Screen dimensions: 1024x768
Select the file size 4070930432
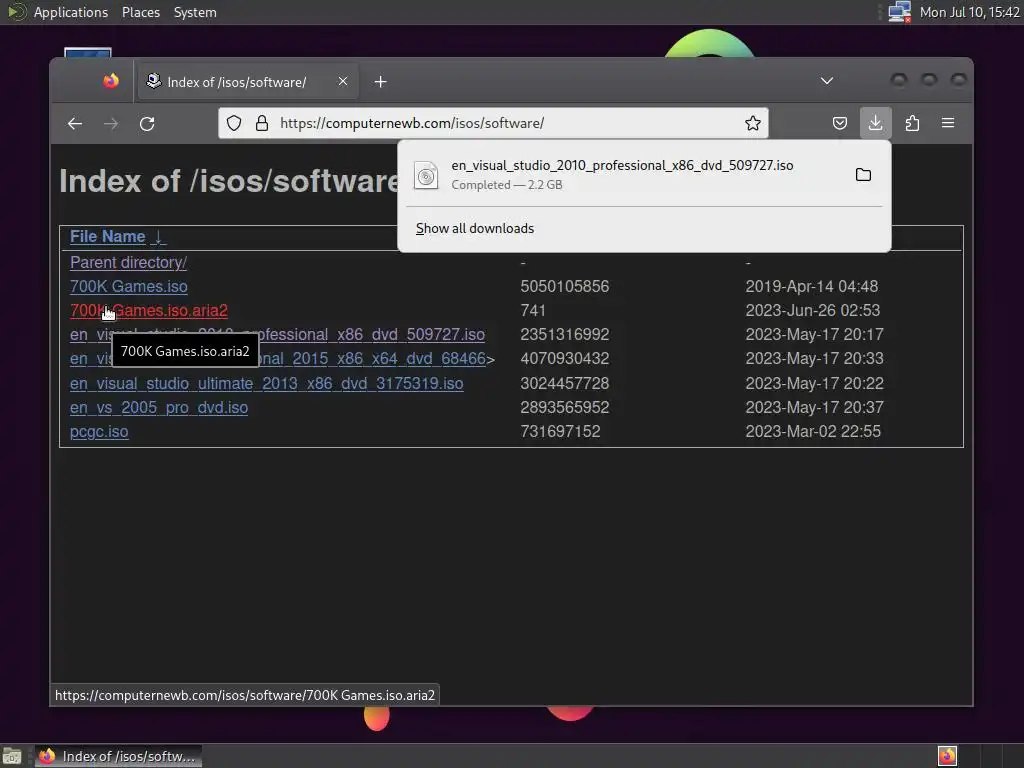pyautogui.click(x=564, y=359)
